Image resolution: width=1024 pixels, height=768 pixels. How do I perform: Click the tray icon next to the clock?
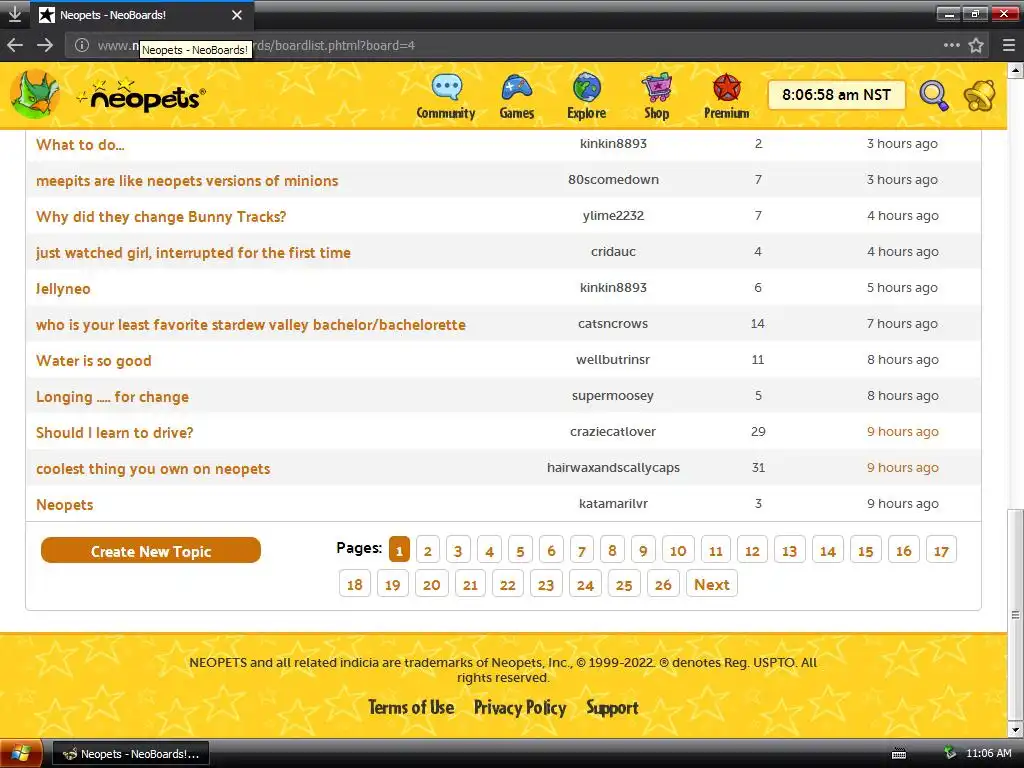click(950, 754)
